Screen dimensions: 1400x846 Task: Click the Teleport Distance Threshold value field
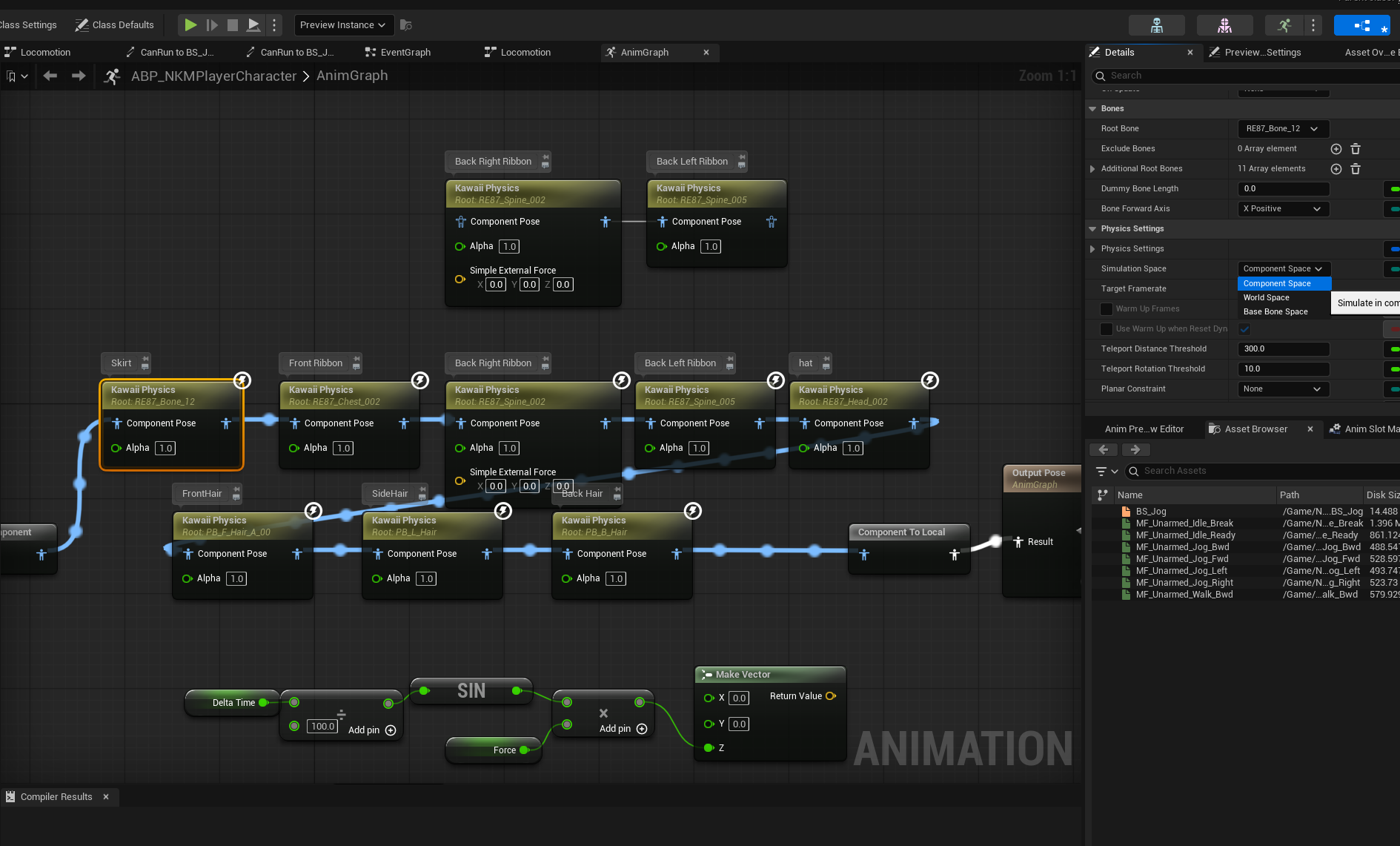click(x=1284, y=349)
